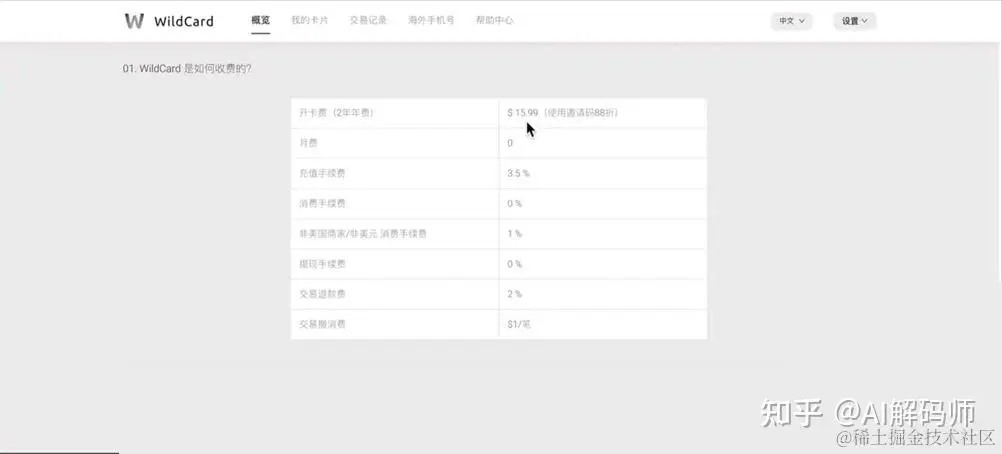This screenshot has width=1002, height=454.
Task: Click the 提现手续费 label cell
Action: [395, 264]
